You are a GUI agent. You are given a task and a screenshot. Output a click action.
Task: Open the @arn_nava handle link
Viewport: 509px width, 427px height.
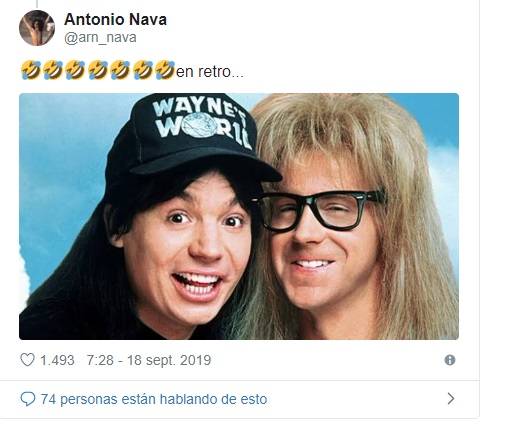(x=100, y=38)
